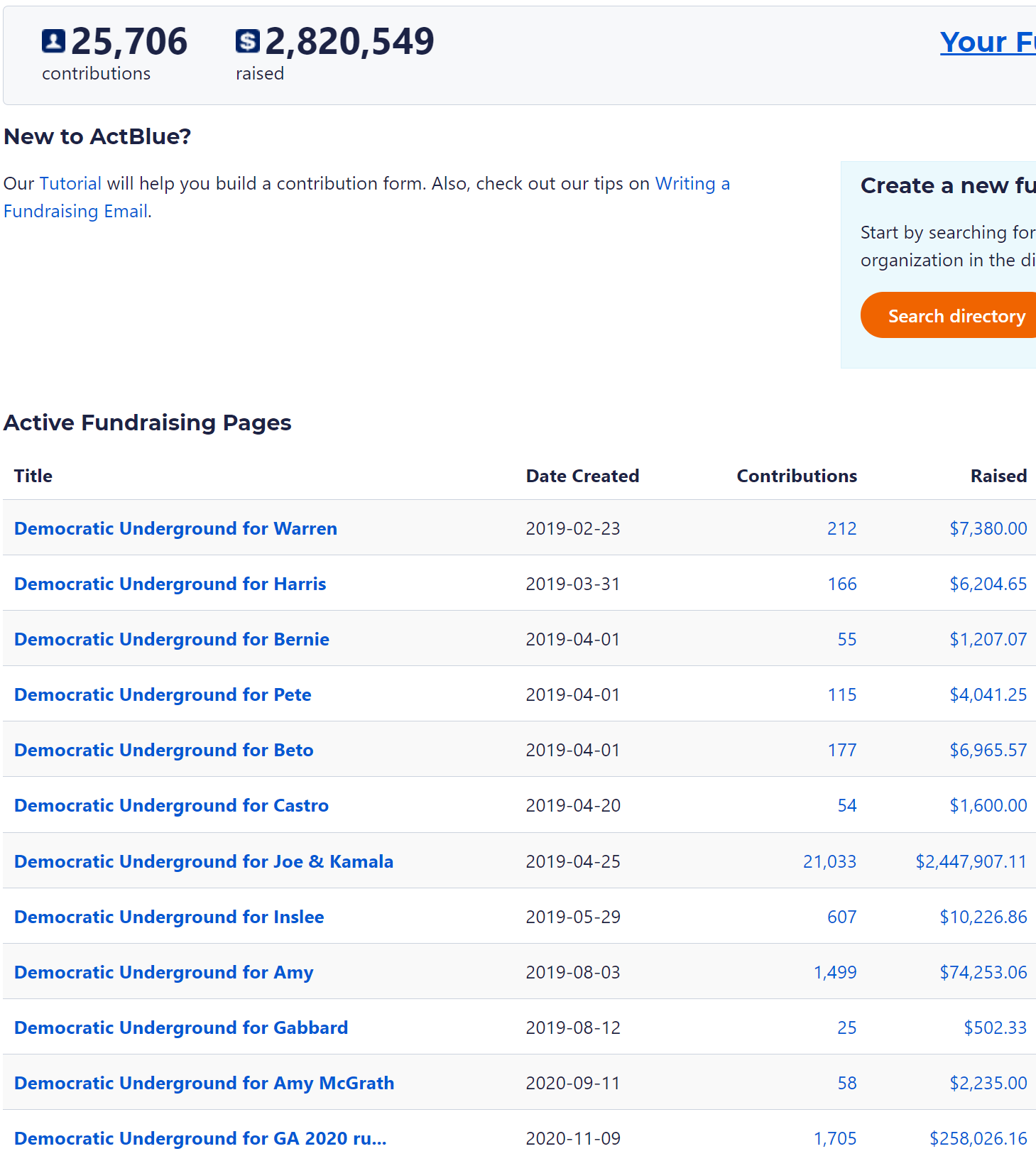
Task: Click Harris's 166 contributions count
Action: click(x=842, y=584)
